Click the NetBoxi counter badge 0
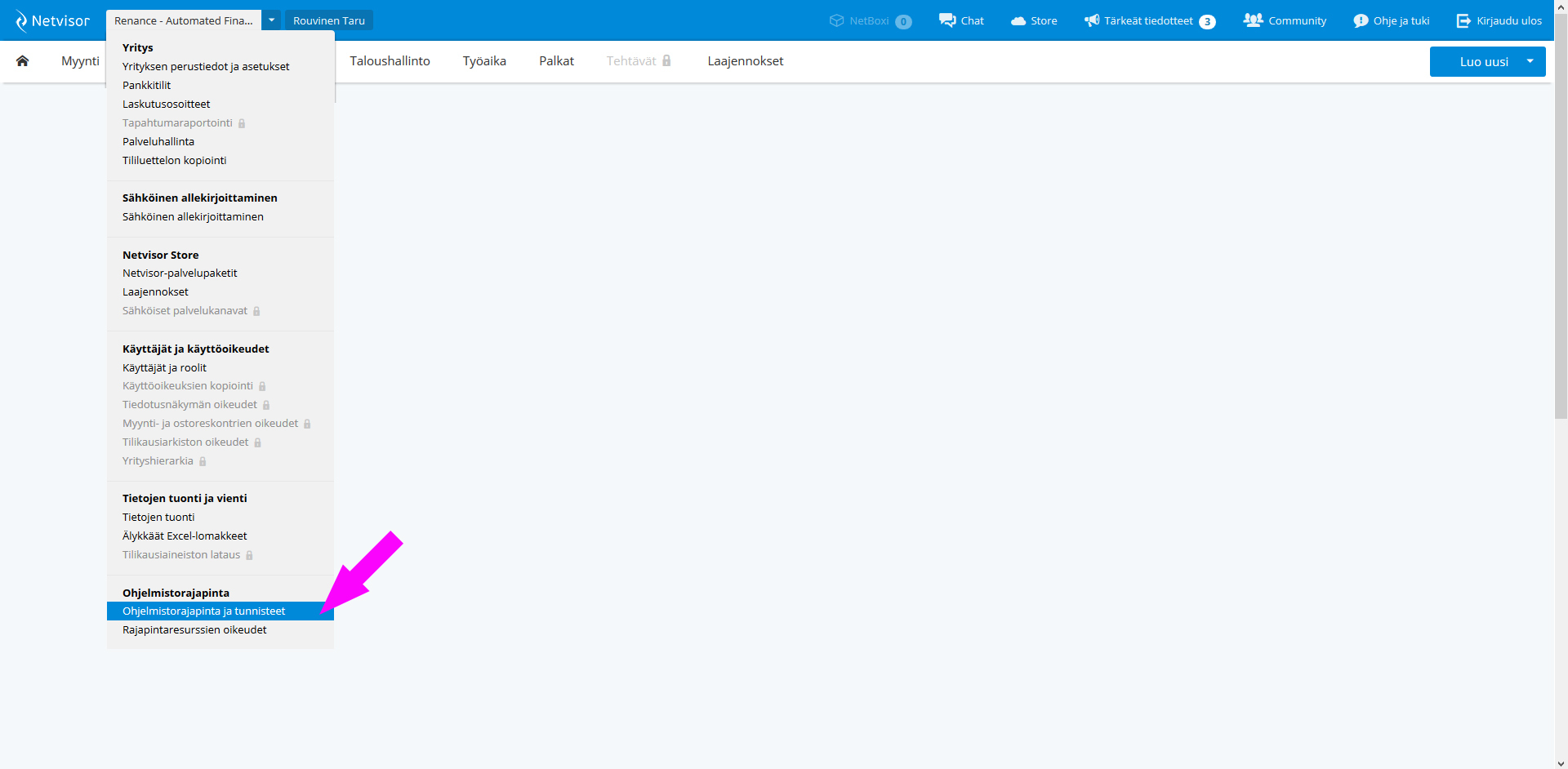1568x769 pixels. click(x=903, y=21)
